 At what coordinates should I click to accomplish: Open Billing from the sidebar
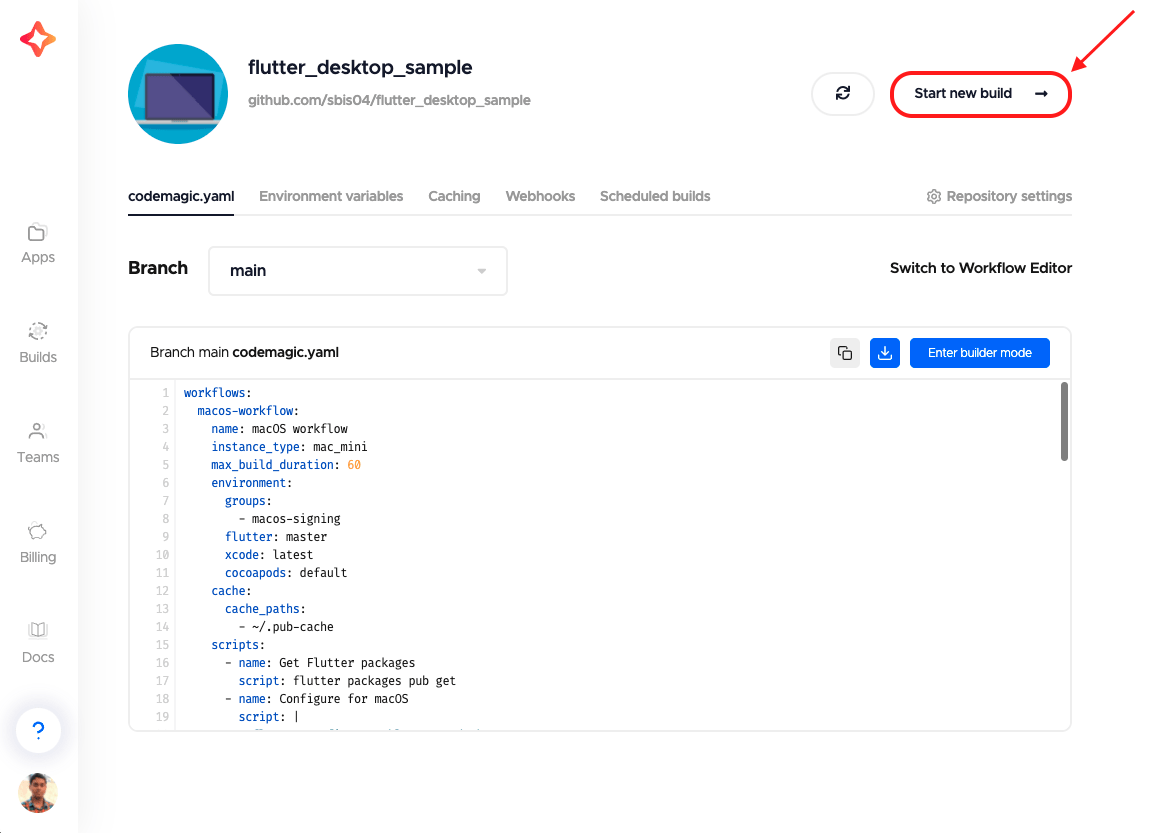pos(37,543)
